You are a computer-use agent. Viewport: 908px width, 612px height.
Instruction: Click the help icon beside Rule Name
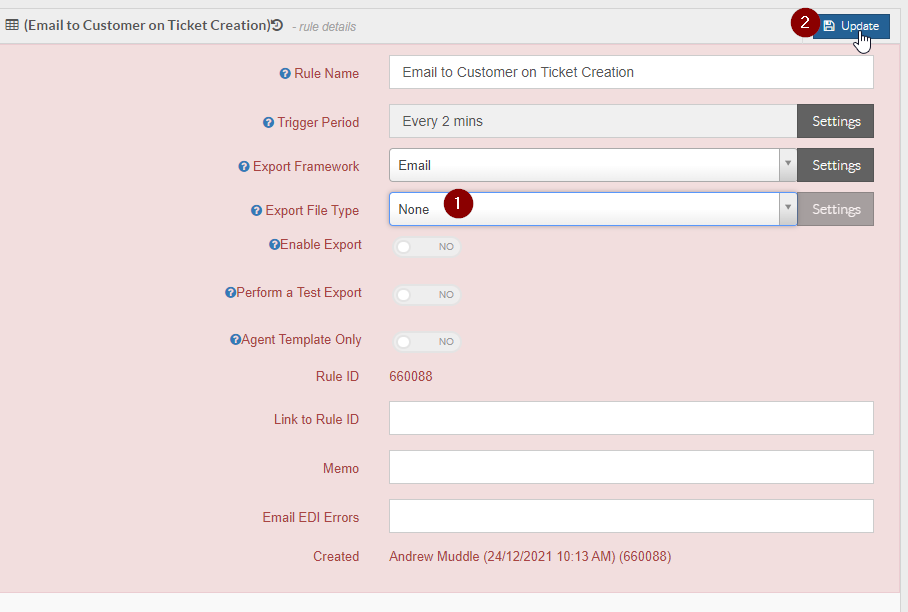[x=285, y=74]
